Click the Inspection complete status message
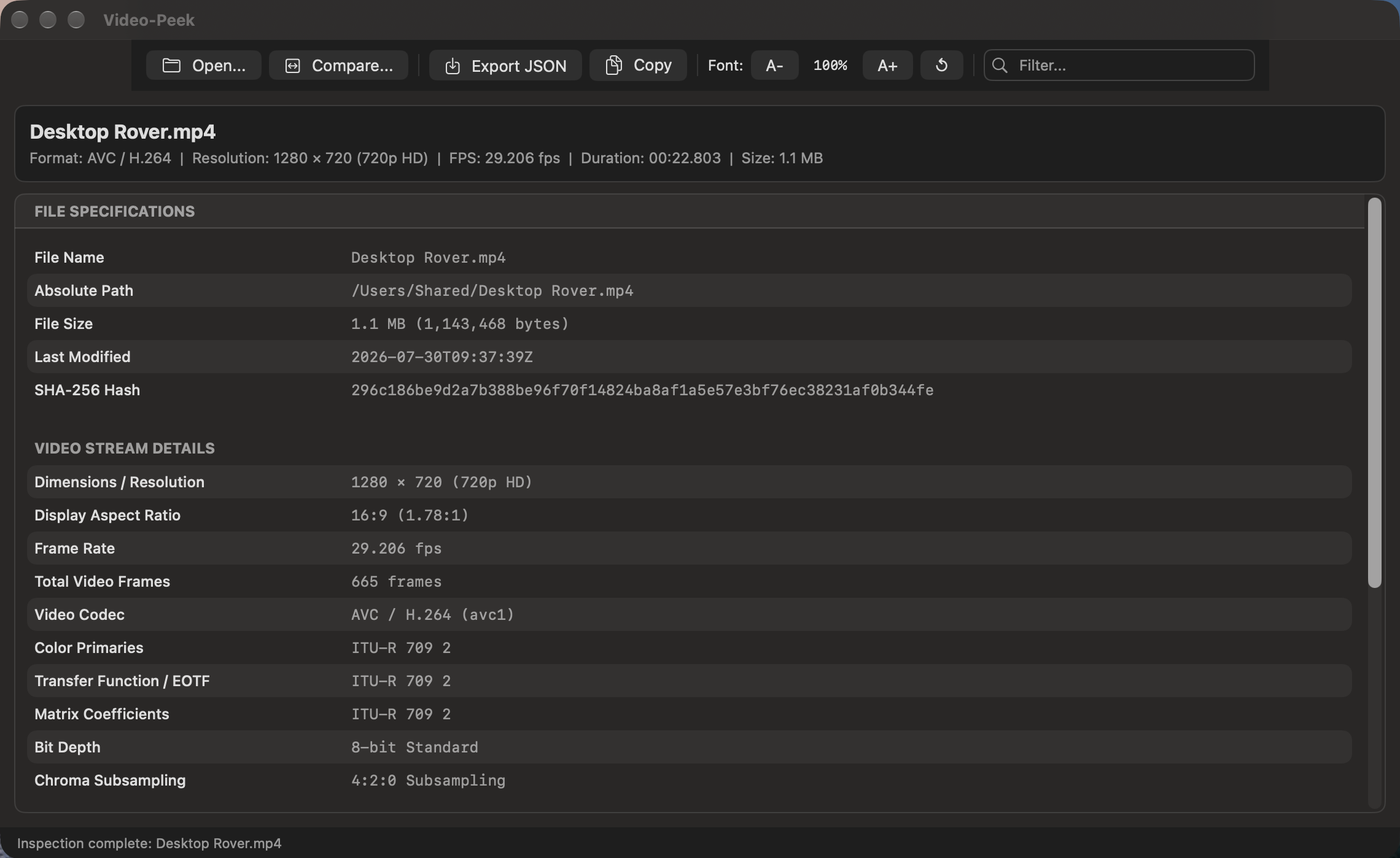Image resolution: width=1400 pixels, height=858 pixels. point(149,844)
